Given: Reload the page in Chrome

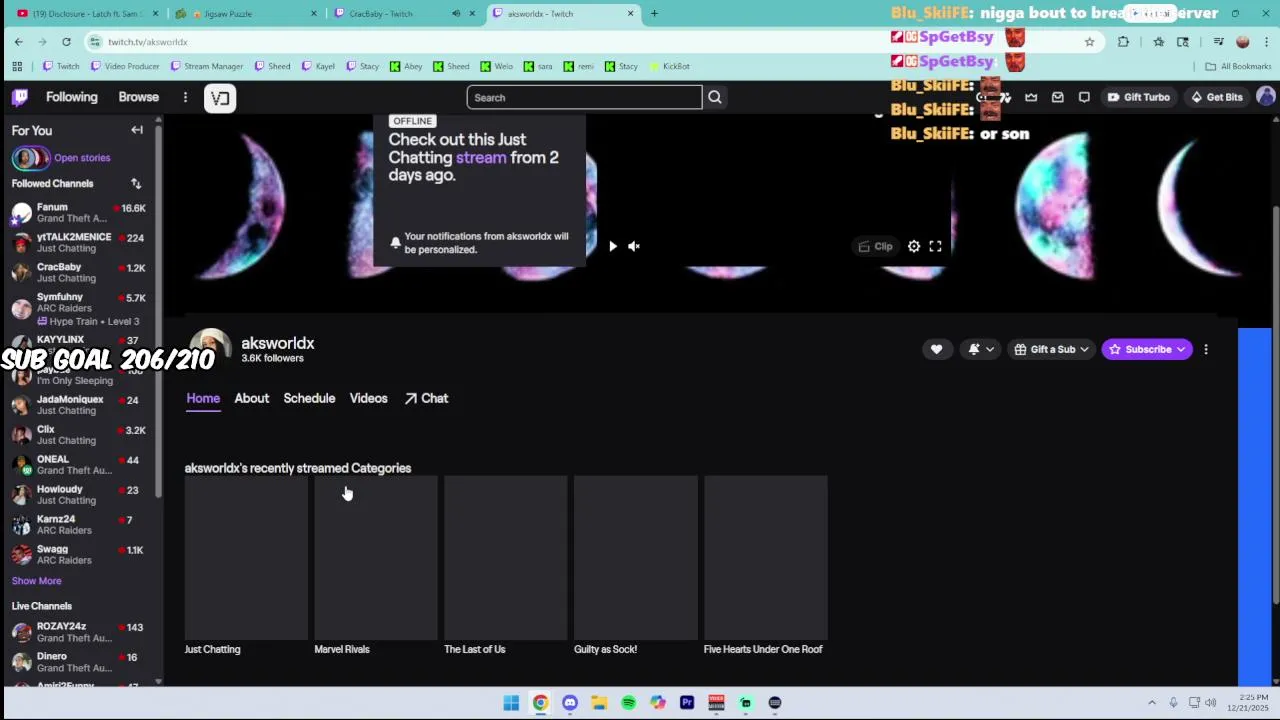Looking at the screenshot, I should coord(66,42).
